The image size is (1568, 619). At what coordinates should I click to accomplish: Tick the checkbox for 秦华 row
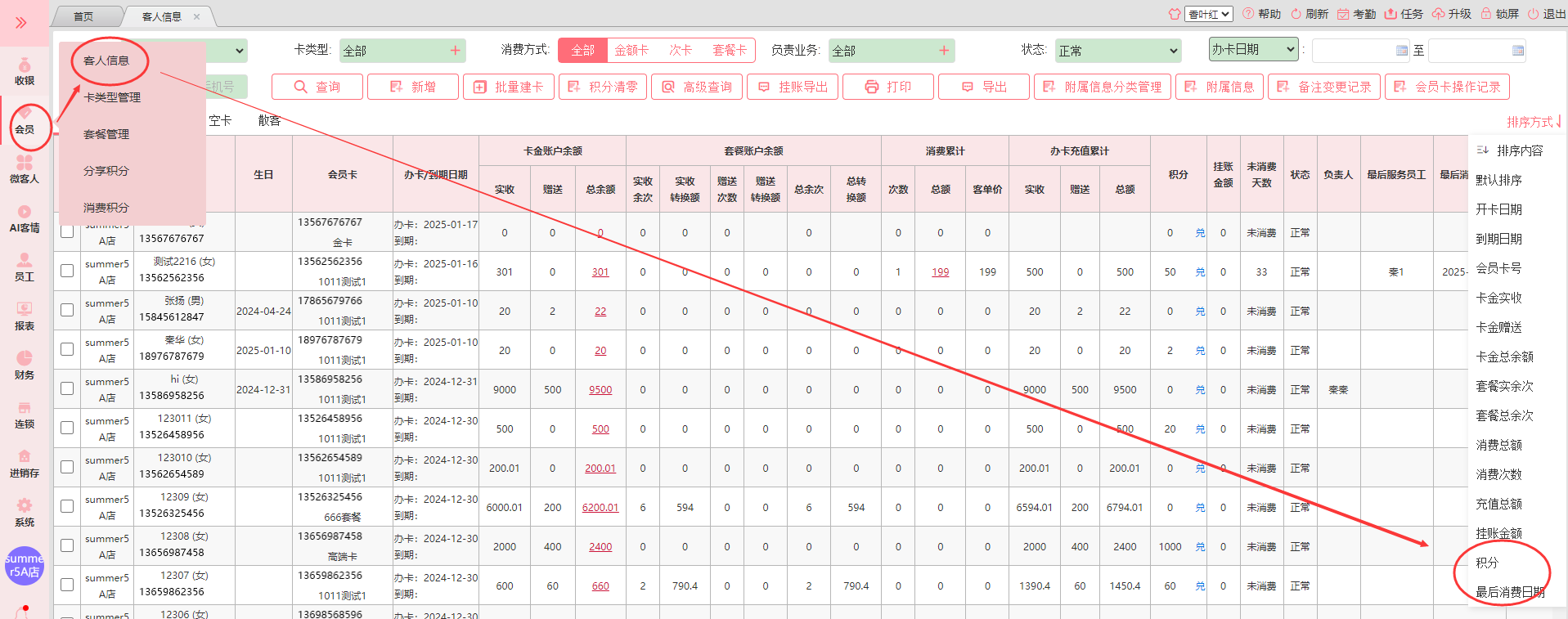pos(67,349)
